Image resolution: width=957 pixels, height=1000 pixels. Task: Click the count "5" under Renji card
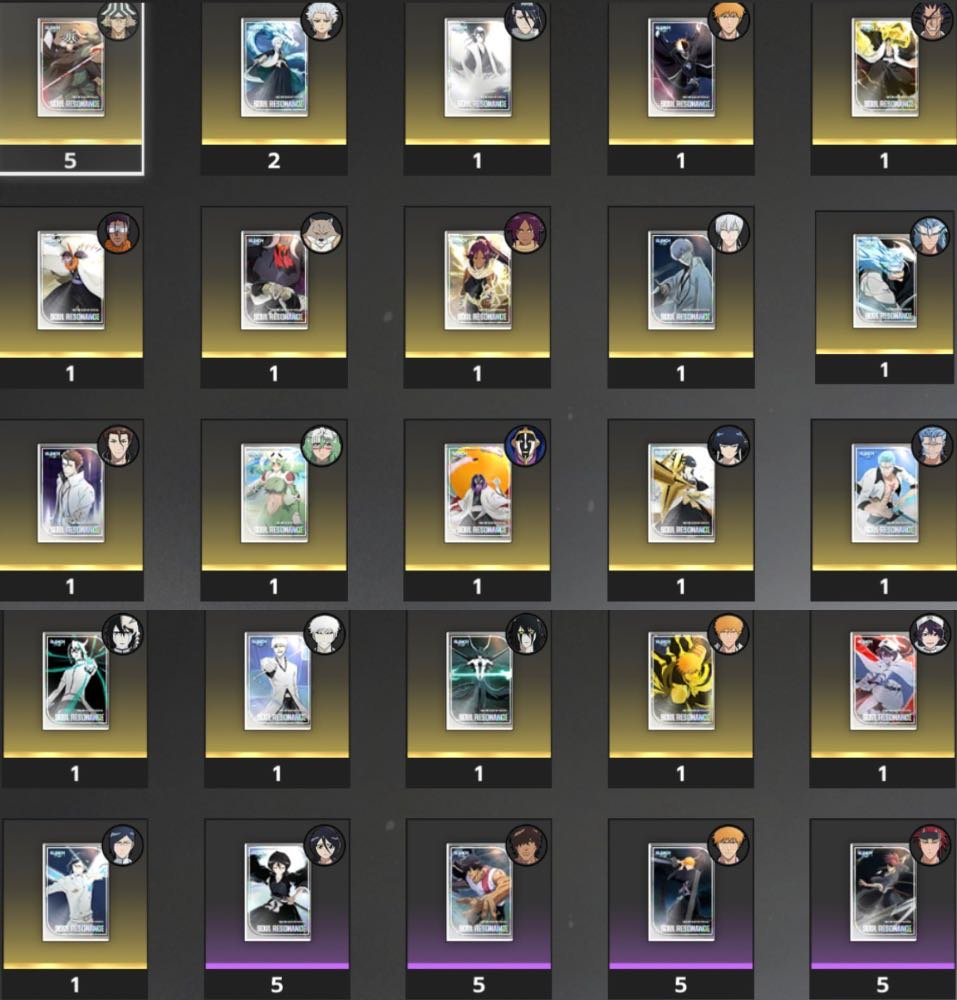coord(882,985)
